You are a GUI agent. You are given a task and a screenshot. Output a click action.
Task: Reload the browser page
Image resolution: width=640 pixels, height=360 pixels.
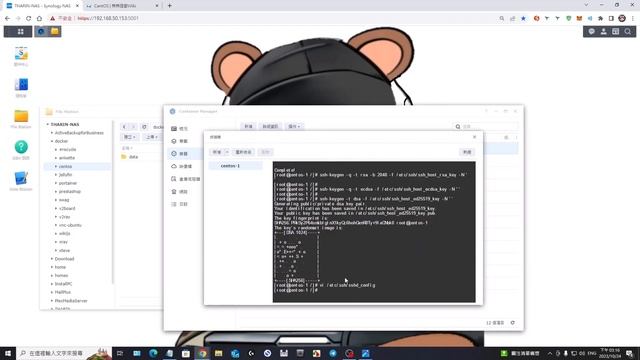click(28, 18)
